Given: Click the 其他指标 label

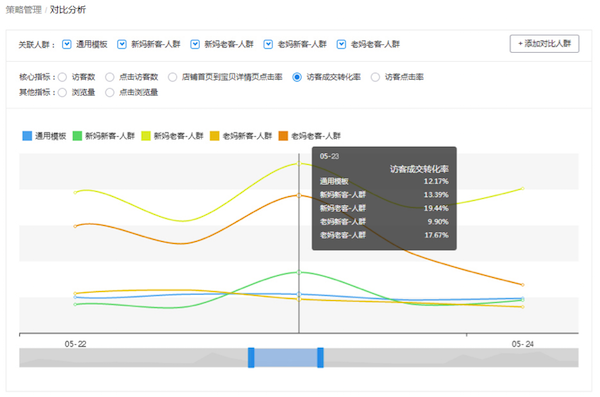Looking at the screenshot, I should point(37,92).
